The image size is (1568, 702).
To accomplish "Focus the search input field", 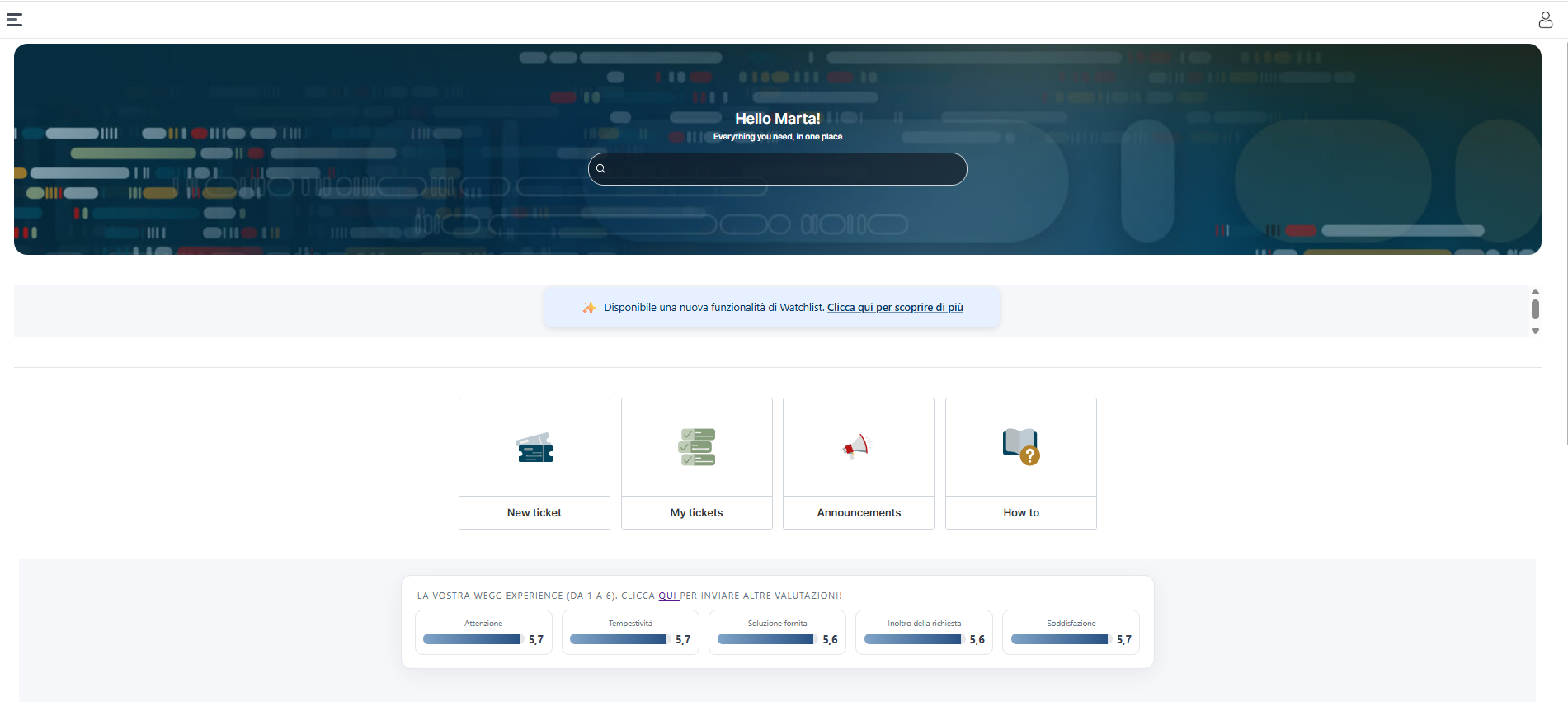I will (x=784, y=169).
